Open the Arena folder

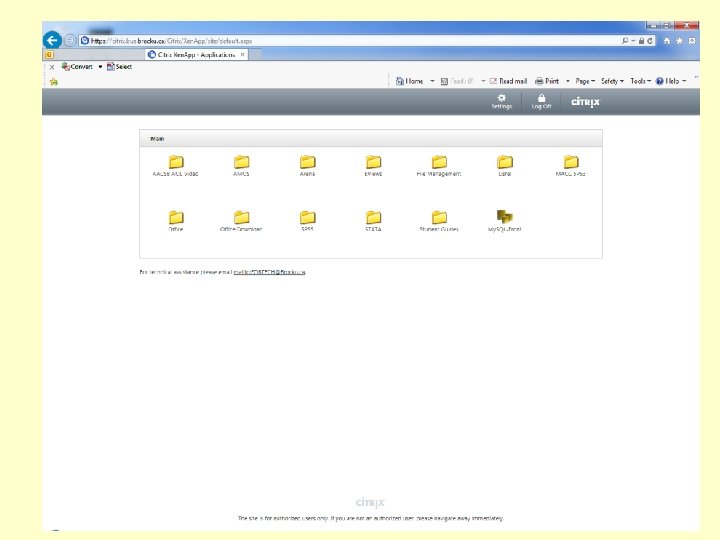point(307,166)
